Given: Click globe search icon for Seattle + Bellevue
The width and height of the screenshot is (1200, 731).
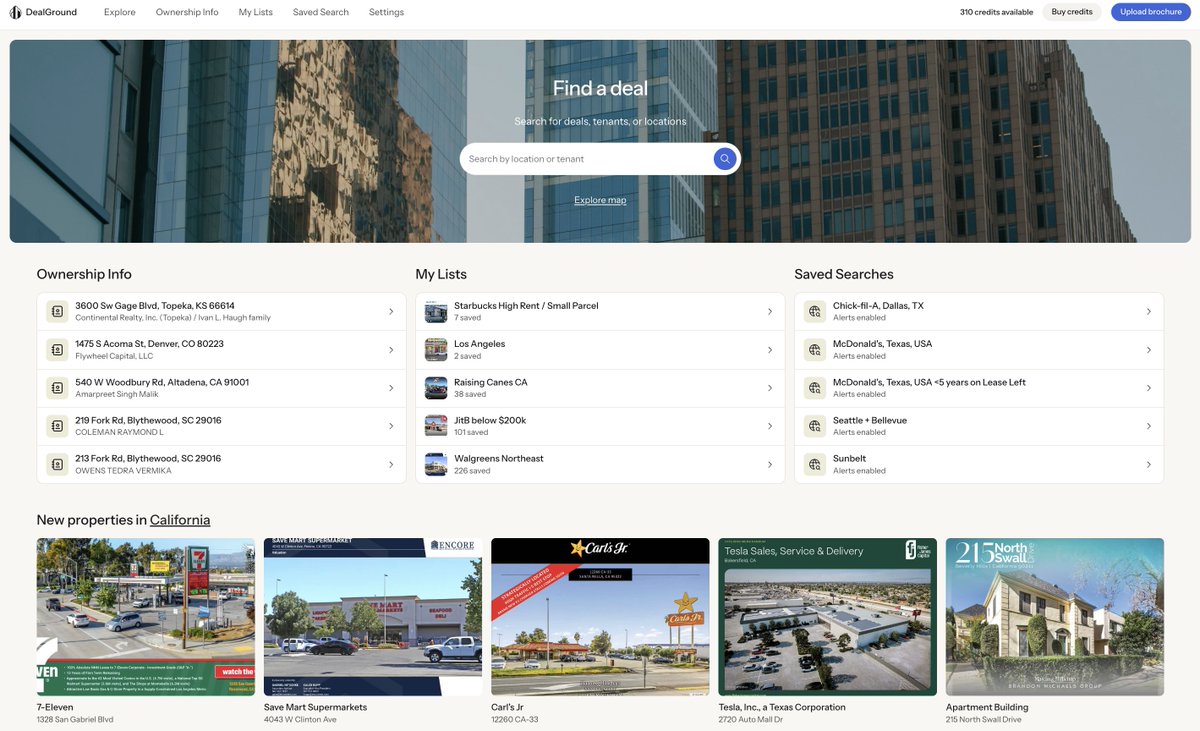Looking at the screenshot, I should coord(815,426).
